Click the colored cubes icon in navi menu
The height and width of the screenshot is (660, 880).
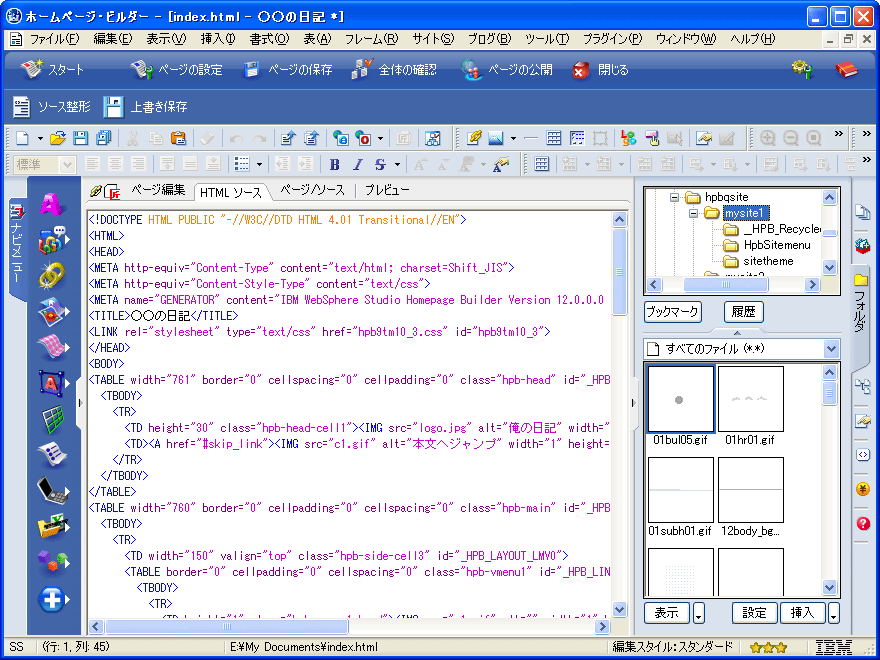click(x=51, y=561)
